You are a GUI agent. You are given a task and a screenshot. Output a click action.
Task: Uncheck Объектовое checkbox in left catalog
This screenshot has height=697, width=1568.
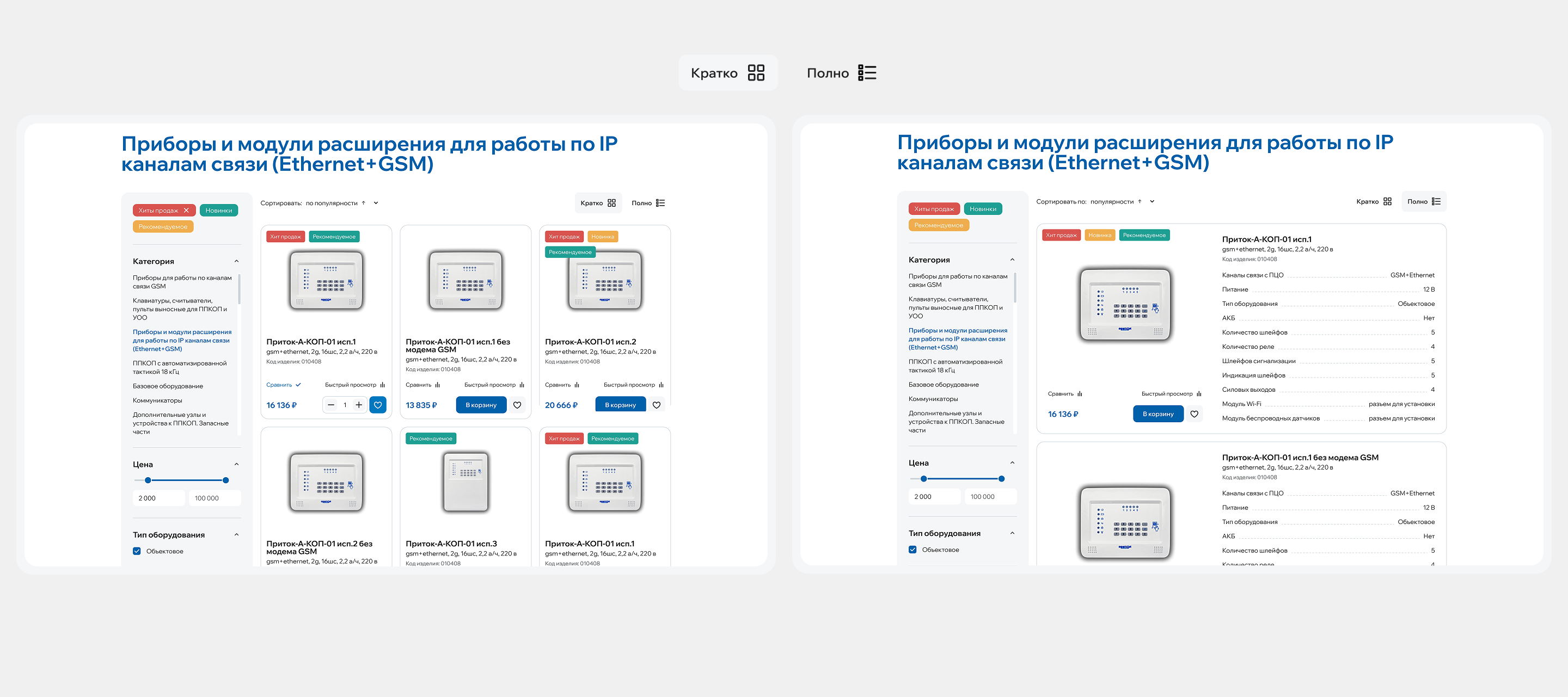(137, 552)
